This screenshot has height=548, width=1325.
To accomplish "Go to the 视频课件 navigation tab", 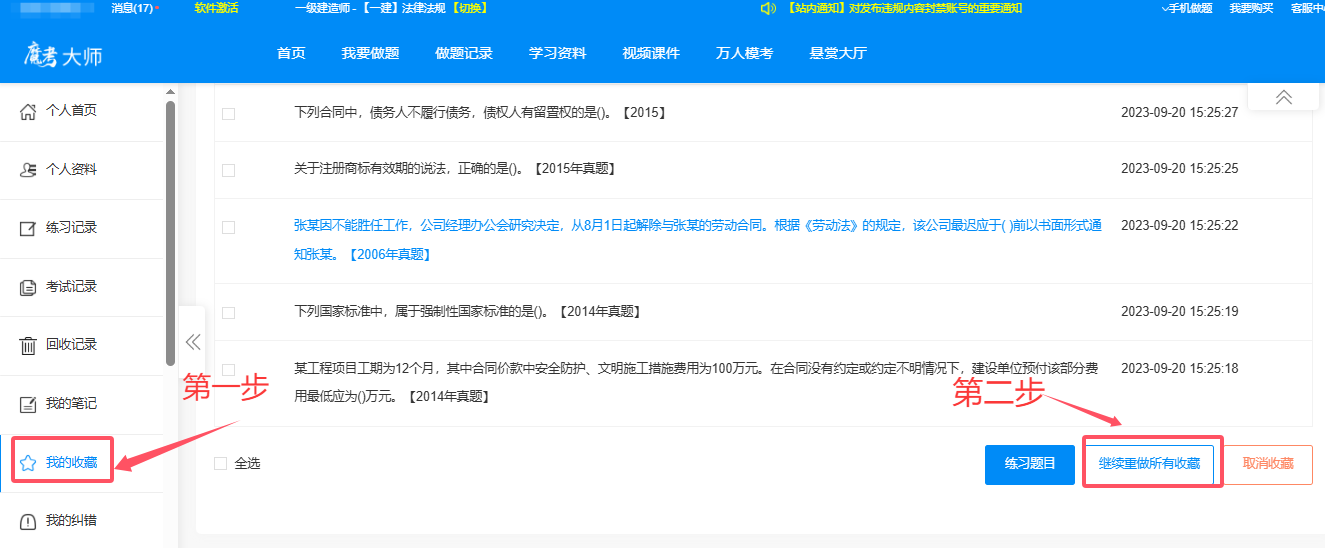I will [x=650, y=54].
